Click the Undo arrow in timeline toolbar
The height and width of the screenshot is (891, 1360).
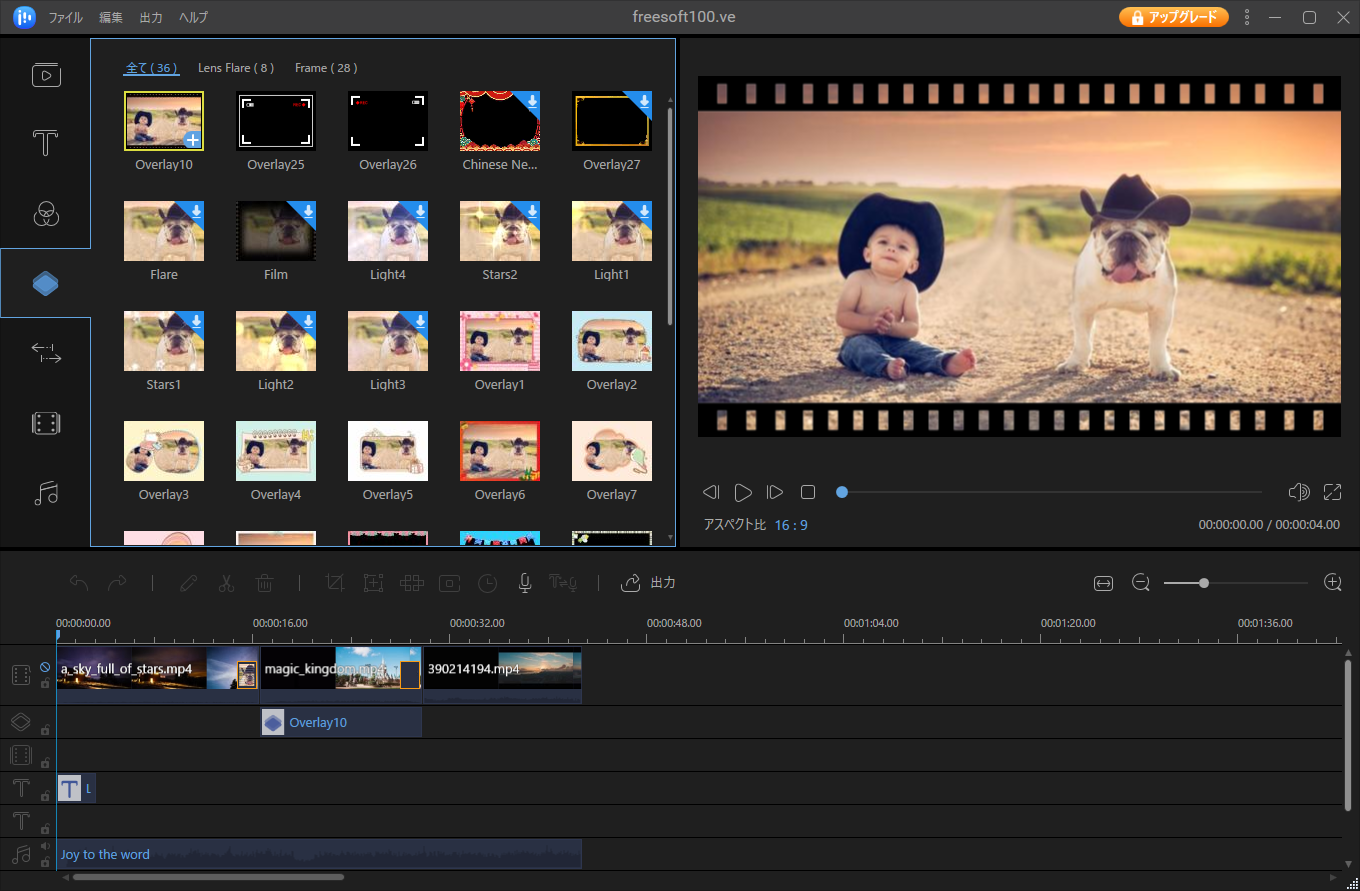(79, 583)
